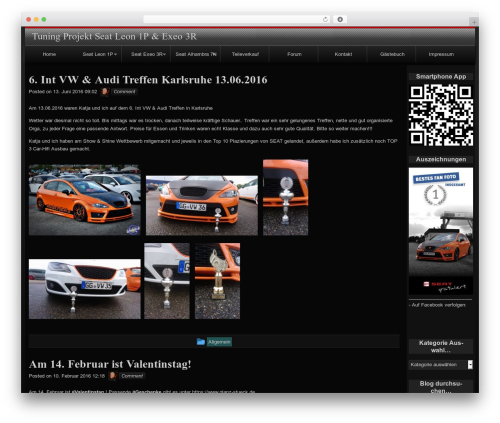
Task: Click site title Tuning Projekt Seat Leon 1P & Exeo 3R
Action: (x=114, y=36)
